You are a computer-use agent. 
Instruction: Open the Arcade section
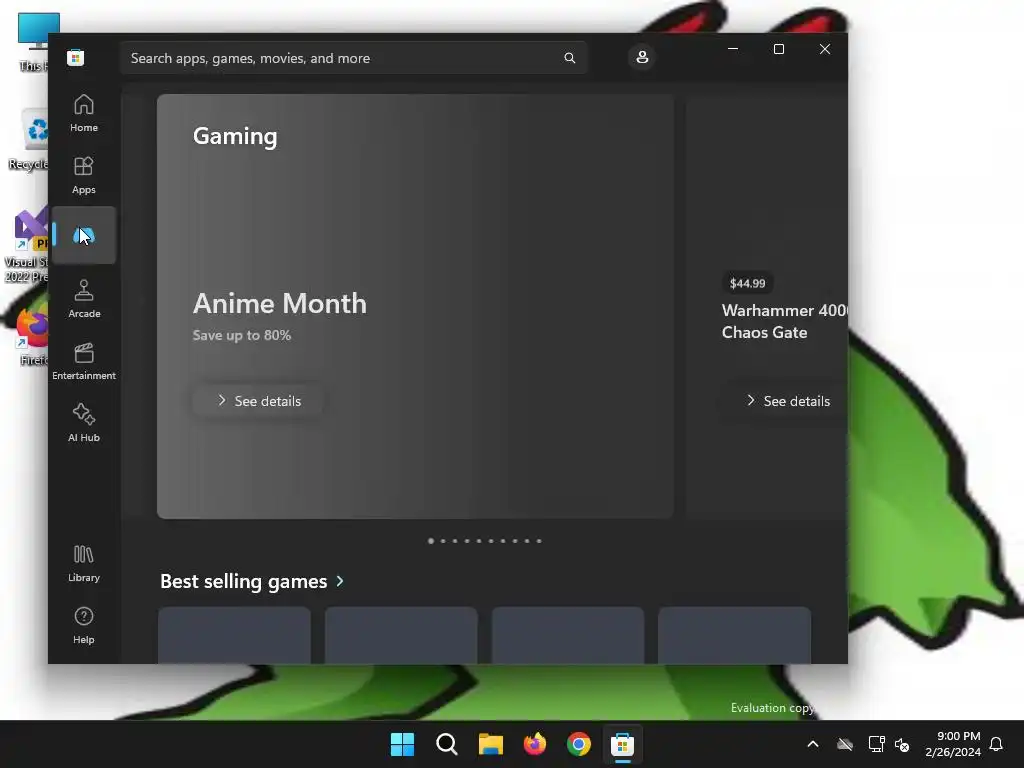point(84,299)
